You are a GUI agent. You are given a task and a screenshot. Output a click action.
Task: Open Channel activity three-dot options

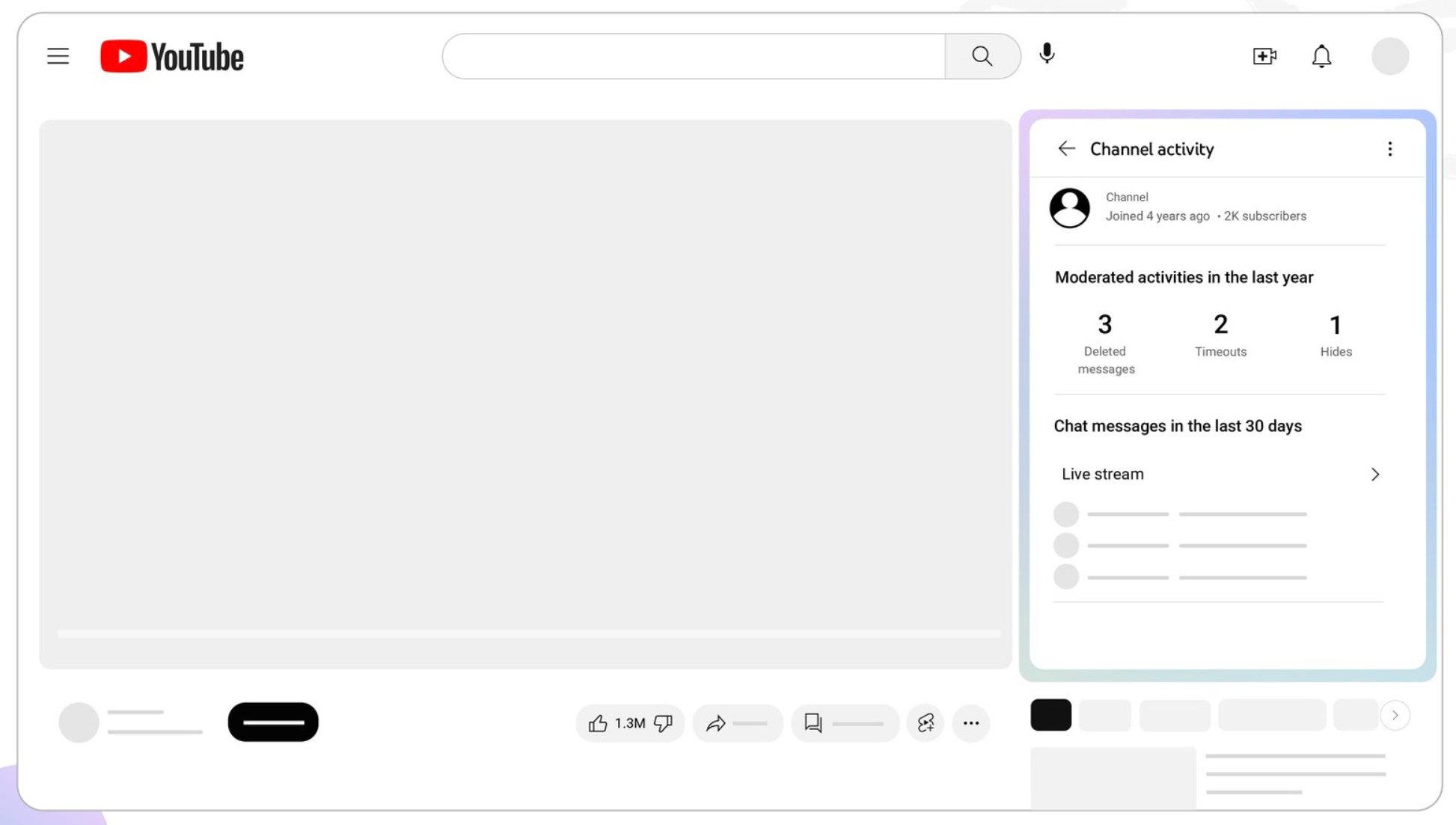(1389, 149)
